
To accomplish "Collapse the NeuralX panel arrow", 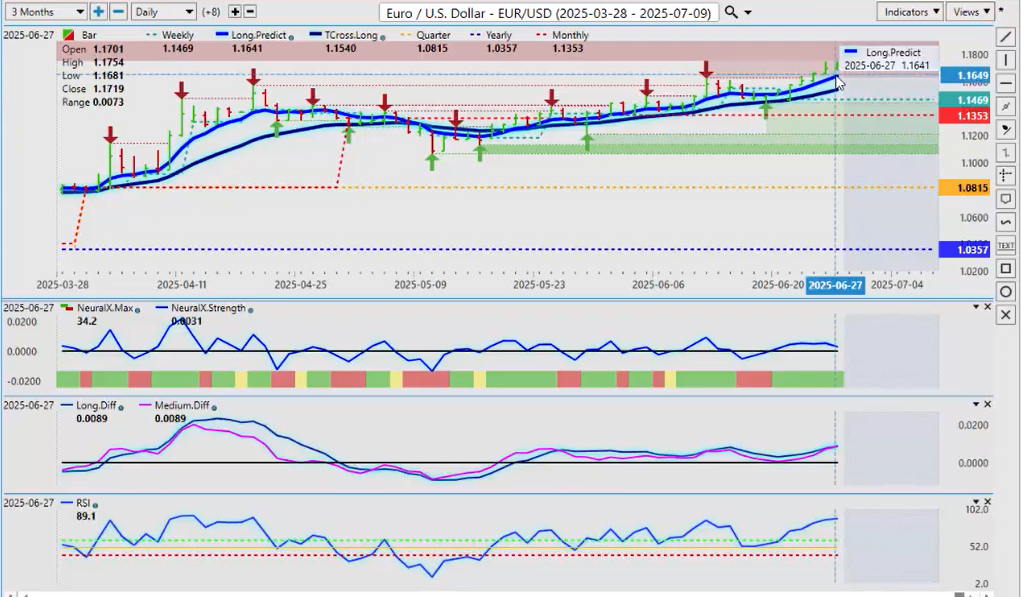I will pyautogui.click(x=976, y=306).
